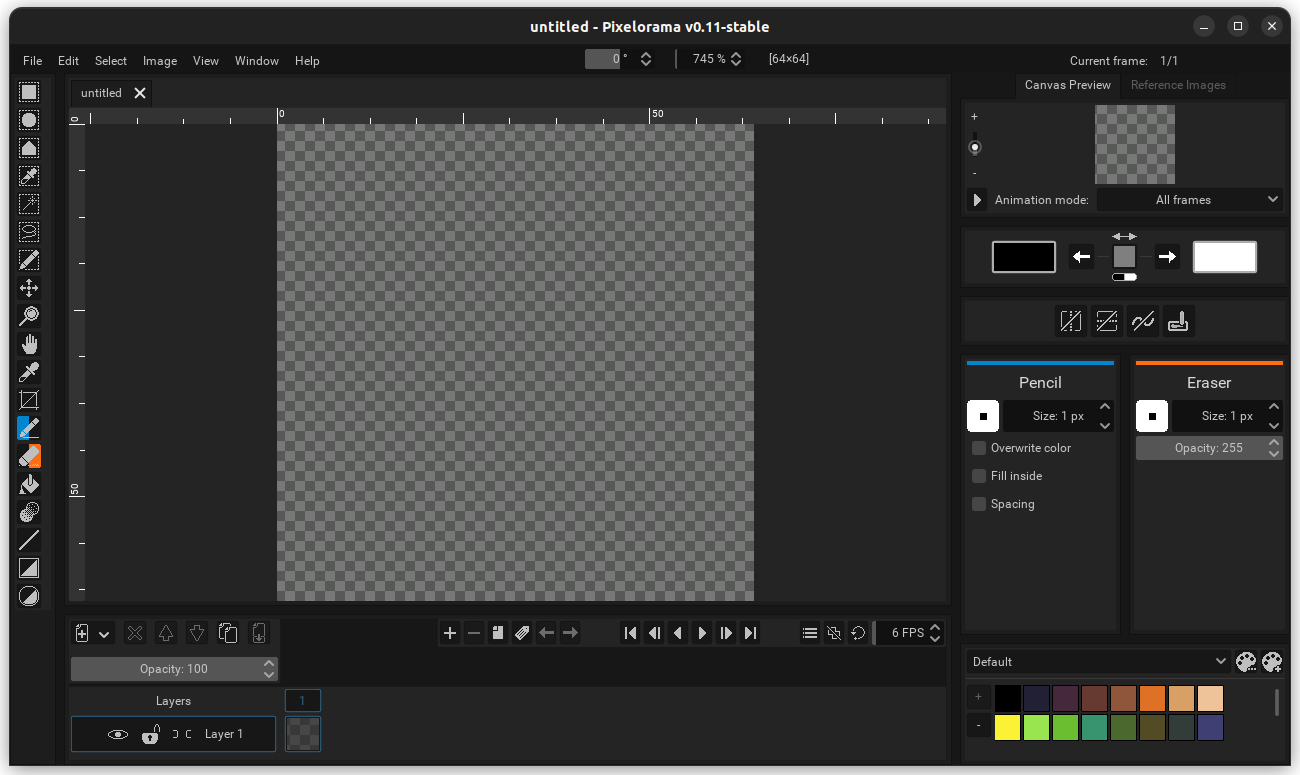Lock Layer 1 with the padlock
The image size is (1300, 775).
pos(150,734)
